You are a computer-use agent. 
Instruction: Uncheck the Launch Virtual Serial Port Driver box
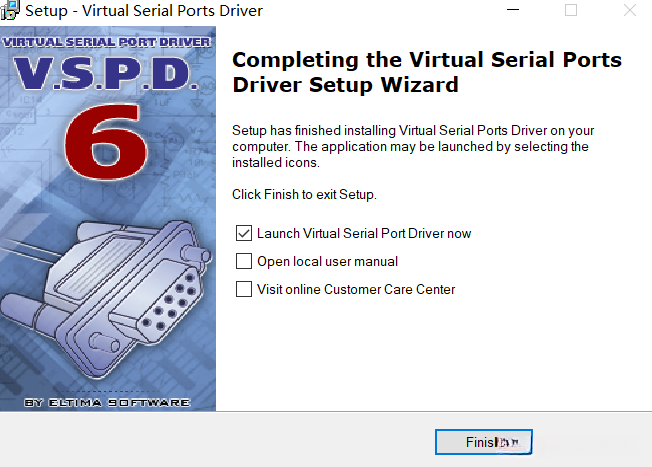coord(243,233)
